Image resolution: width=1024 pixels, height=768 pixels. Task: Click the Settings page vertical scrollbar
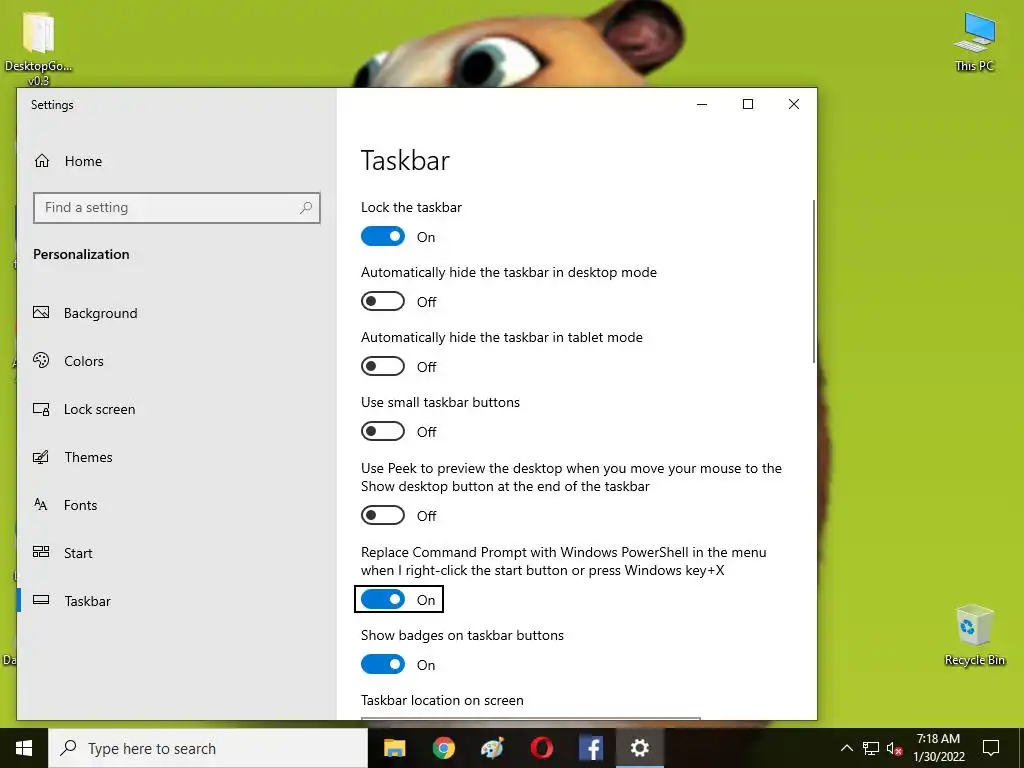click(x=814, y=281)
